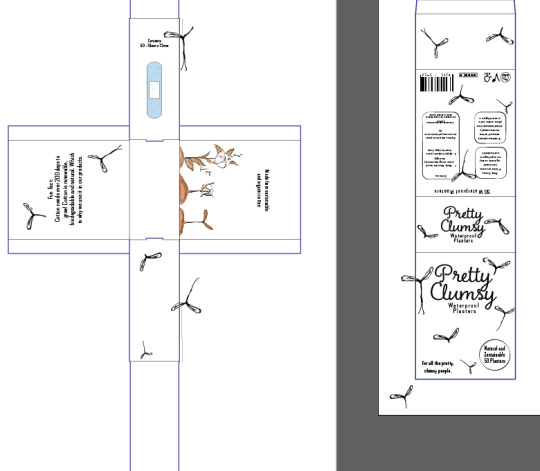
Task: Select the seed left of large Pretty Clumsy logo
Action: [x=417, y=290]
